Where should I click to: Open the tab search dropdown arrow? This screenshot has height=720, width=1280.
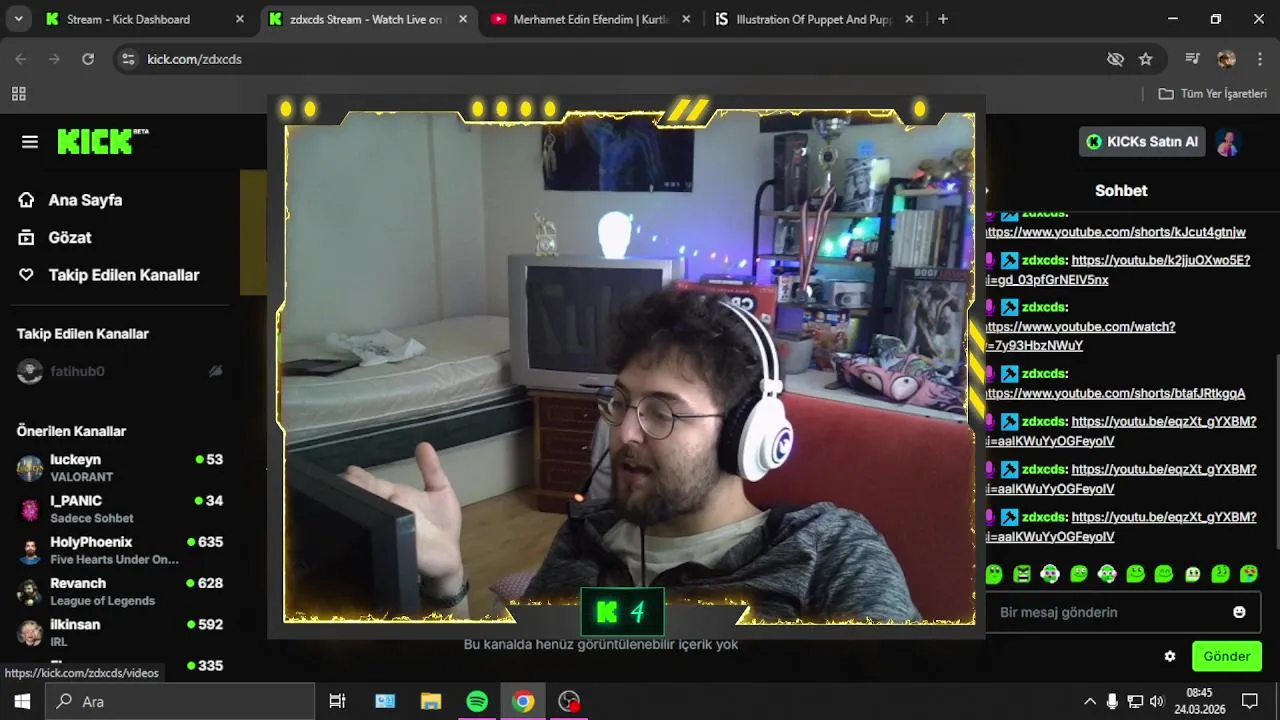tap(18, 19)
